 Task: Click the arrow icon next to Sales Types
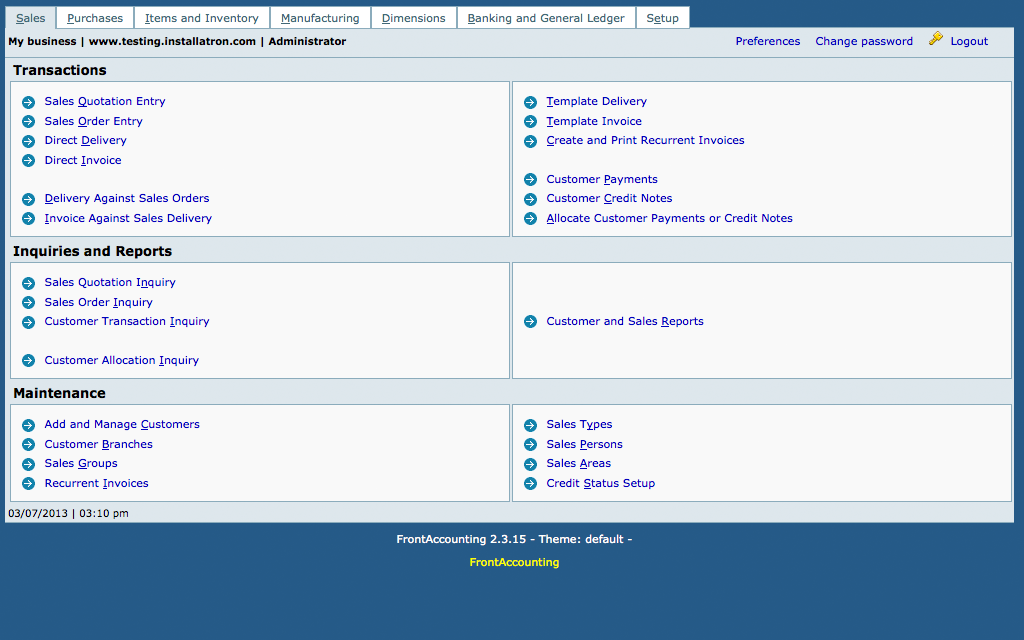(530, 425)
